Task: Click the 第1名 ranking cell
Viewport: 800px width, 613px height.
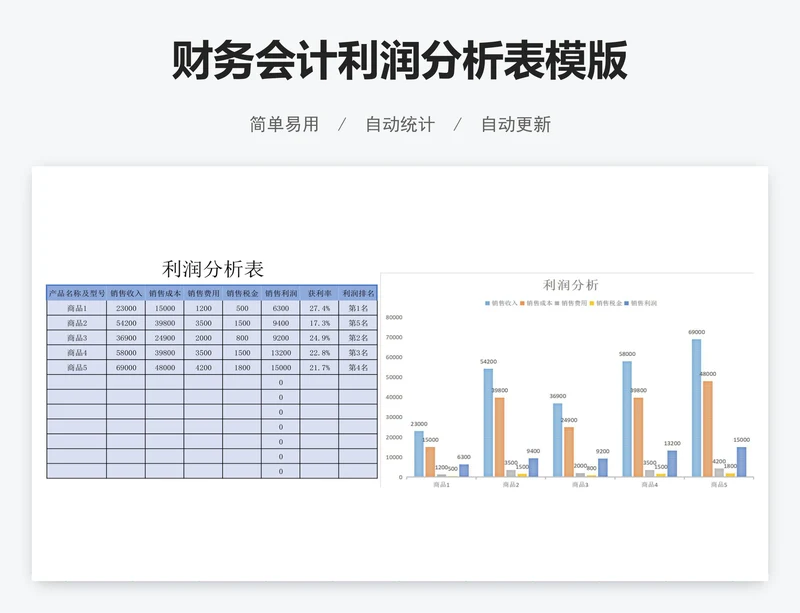Action: click(358, 308)
